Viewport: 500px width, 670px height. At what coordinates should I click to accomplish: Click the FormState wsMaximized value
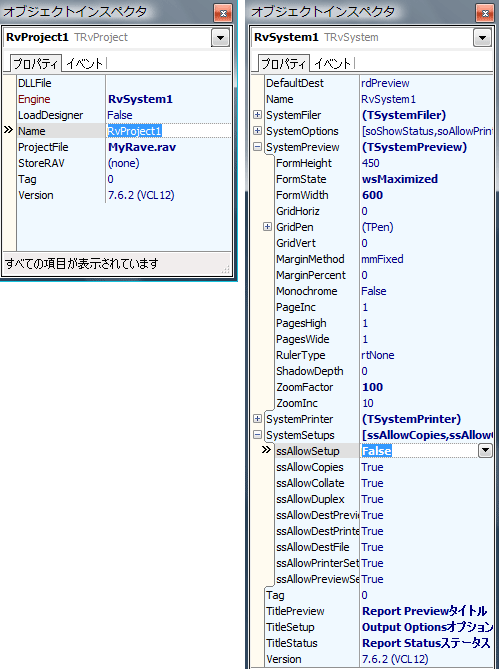[400, 179]
